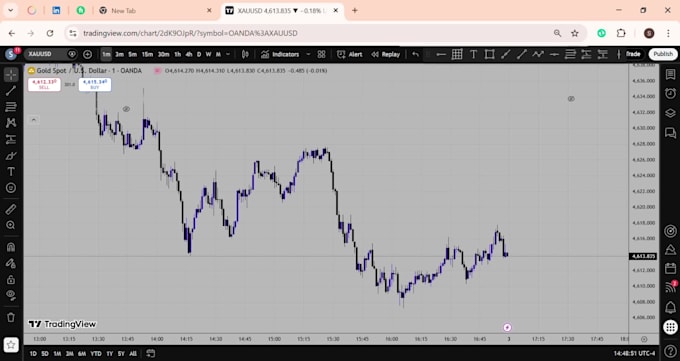Click the Trade button
The height and width of the screenshot is (361, 680).
point(633,54)
